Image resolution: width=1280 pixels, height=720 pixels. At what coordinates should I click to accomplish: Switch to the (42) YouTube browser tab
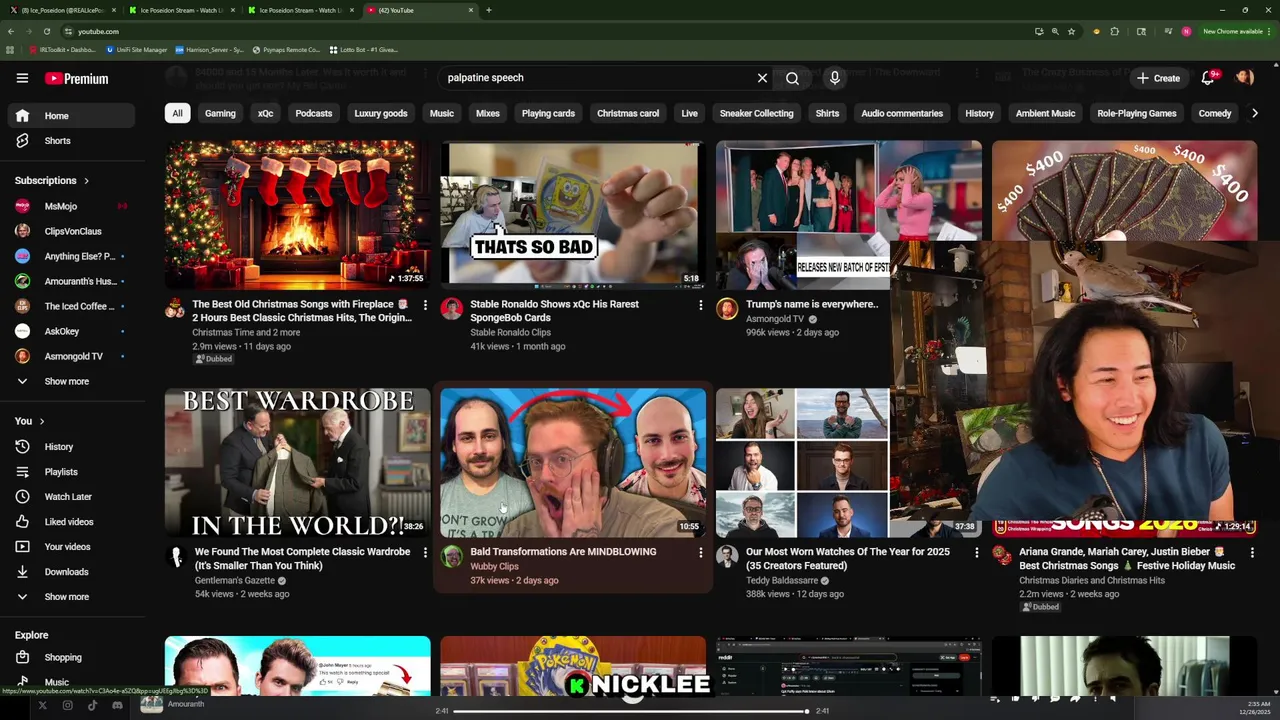click(x=418, y=10)
